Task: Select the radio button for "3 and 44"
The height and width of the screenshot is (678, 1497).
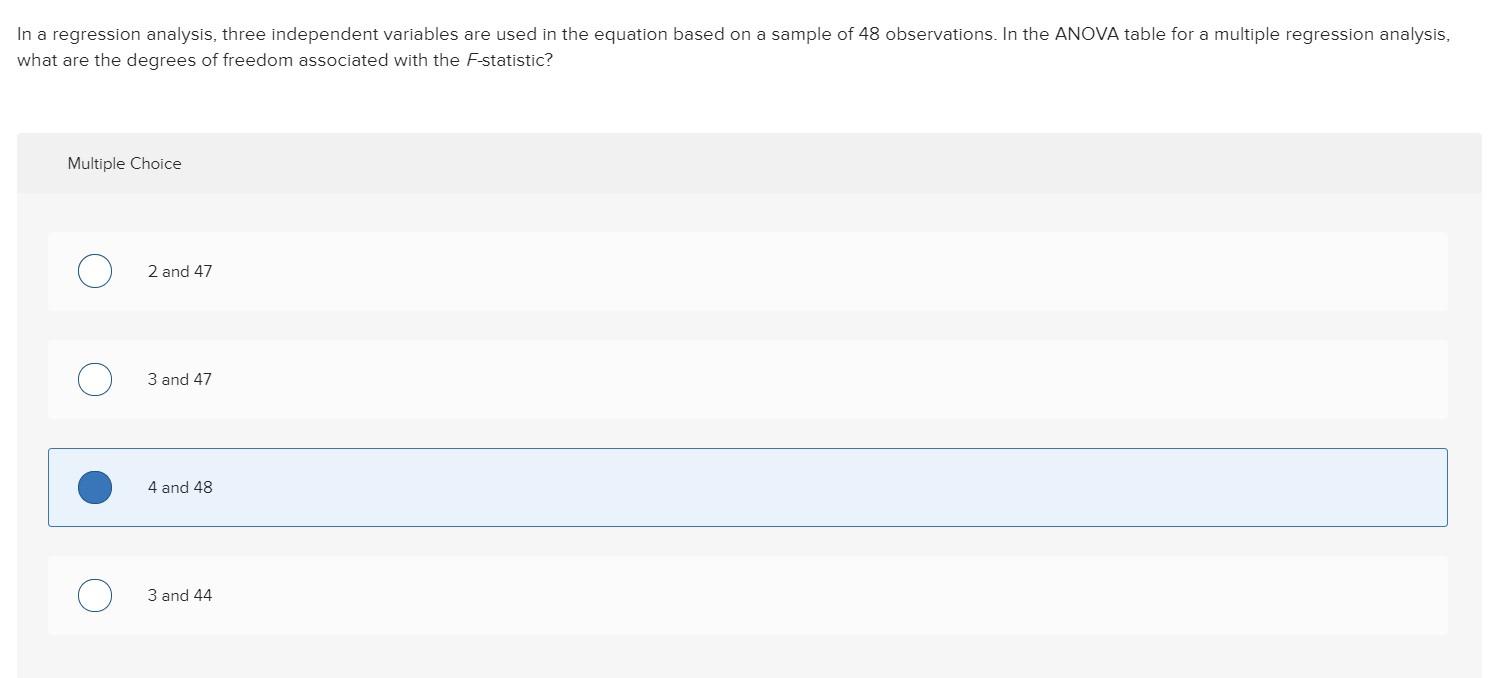Action: pos(94,595)
